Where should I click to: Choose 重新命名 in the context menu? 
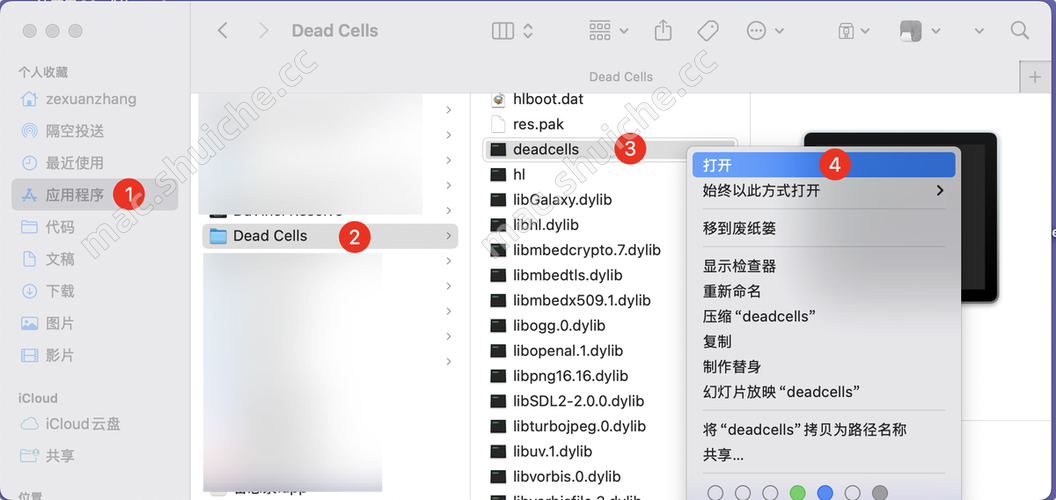click(x=823, y=291)
